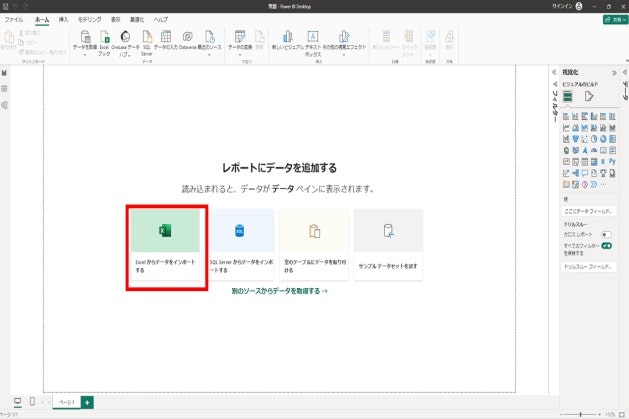
Task: Switch to the Format visual pane icon
Action: (x=588, y=96)
